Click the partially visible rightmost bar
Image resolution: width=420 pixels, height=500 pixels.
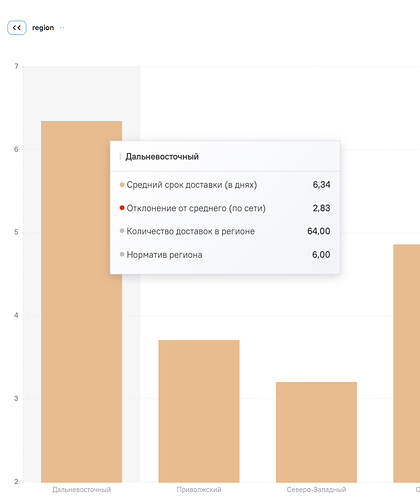[407, 363]
